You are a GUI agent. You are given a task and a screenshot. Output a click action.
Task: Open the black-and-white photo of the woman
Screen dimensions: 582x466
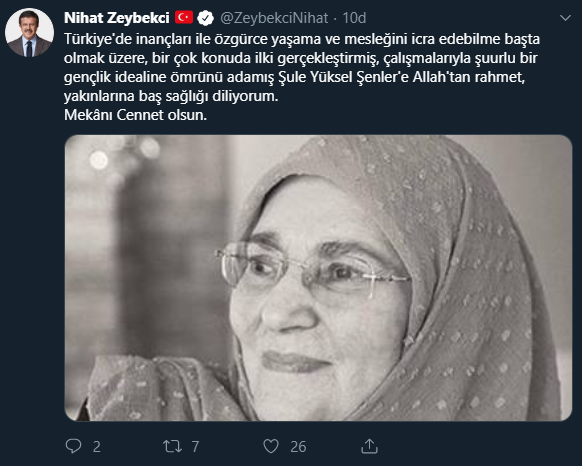point(318,278)
